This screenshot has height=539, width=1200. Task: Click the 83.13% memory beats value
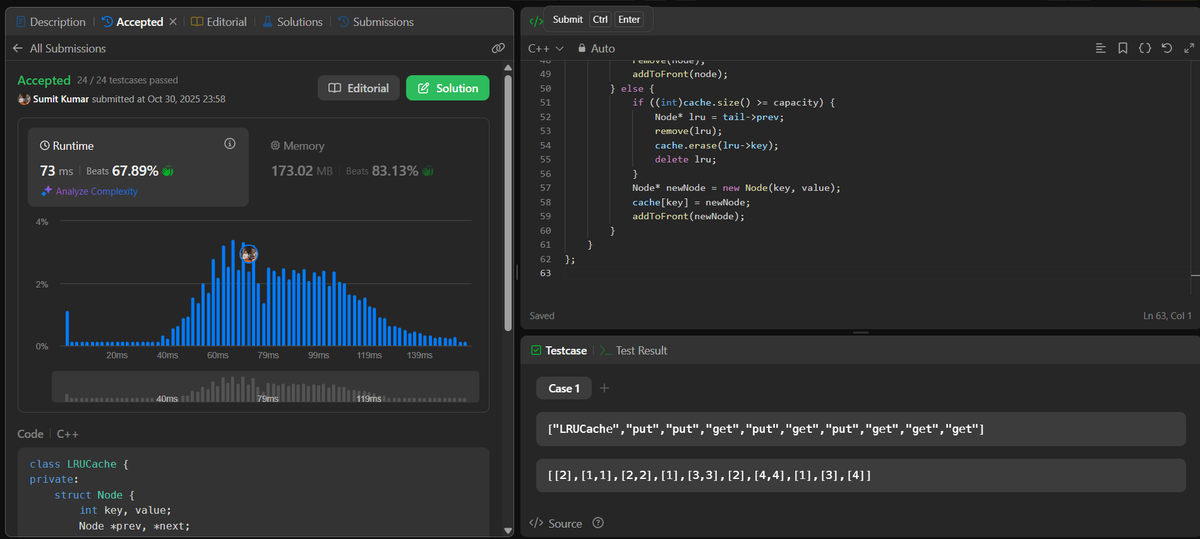pyautogui.click(x=394, y=171)
